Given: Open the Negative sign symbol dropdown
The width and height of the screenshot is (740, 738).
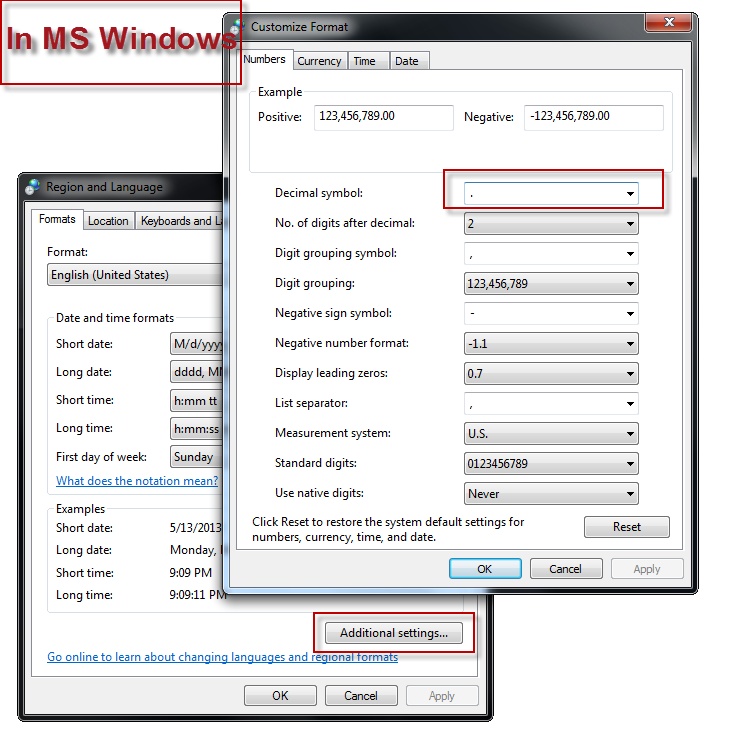Looking at the screenshot, I should pyautogui.click(x=551, y=314).
